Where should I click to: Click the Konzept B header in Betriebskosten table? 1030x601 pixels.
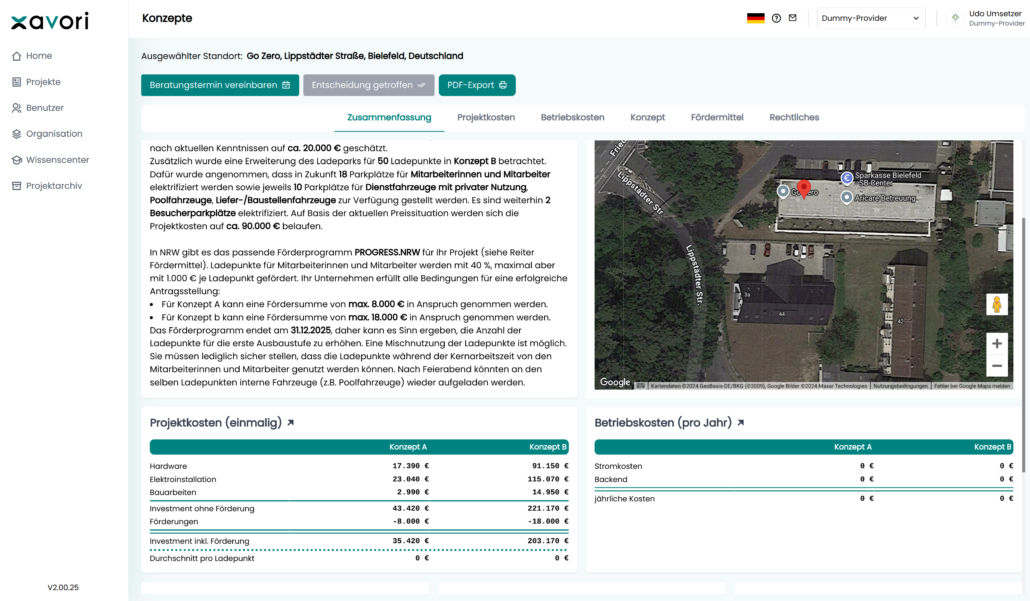[993, 447]
